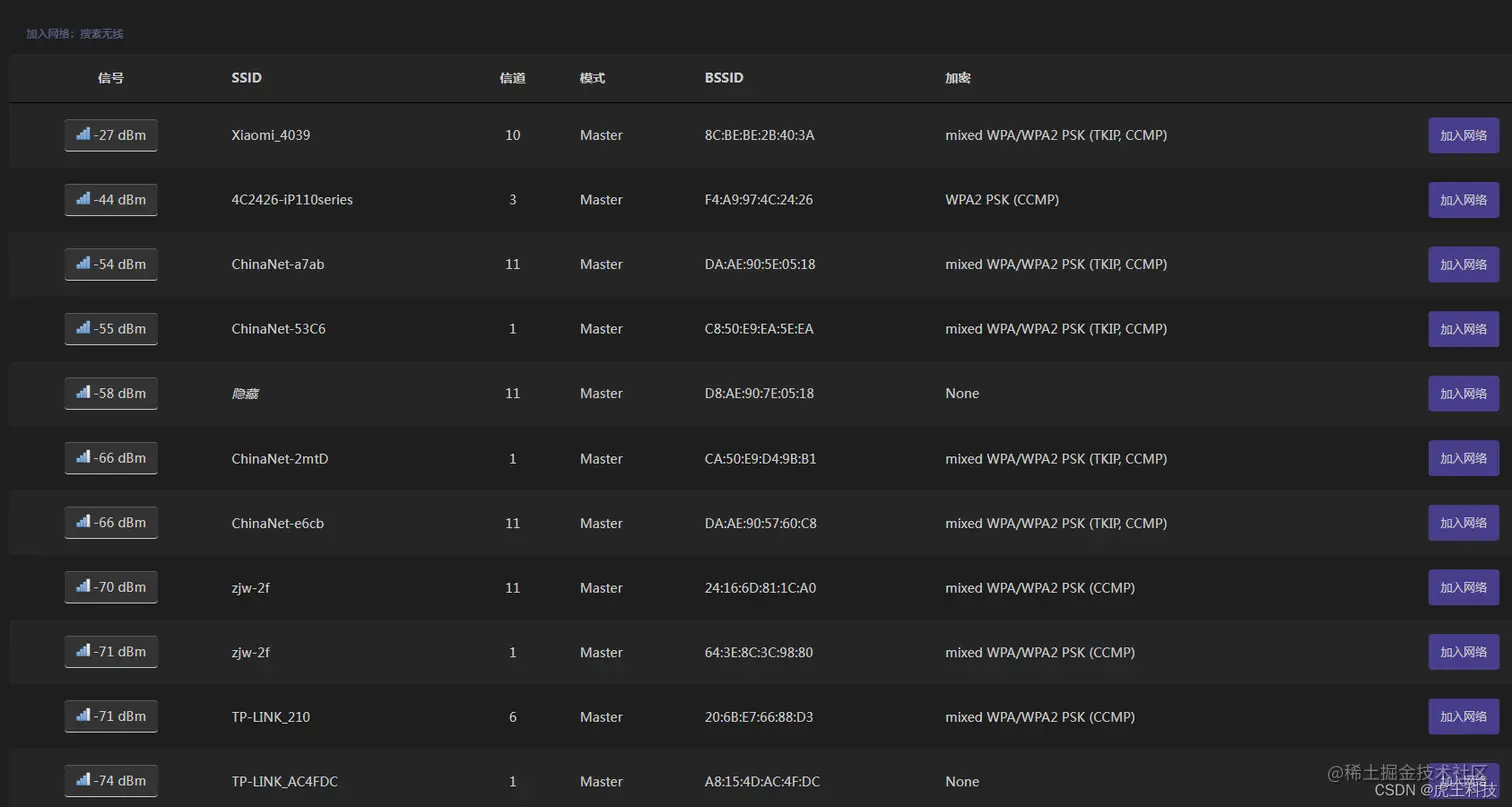The image size is (1512, 807).
Task: Click the -27 dBm signal badge
Action: tap(111, 135)
